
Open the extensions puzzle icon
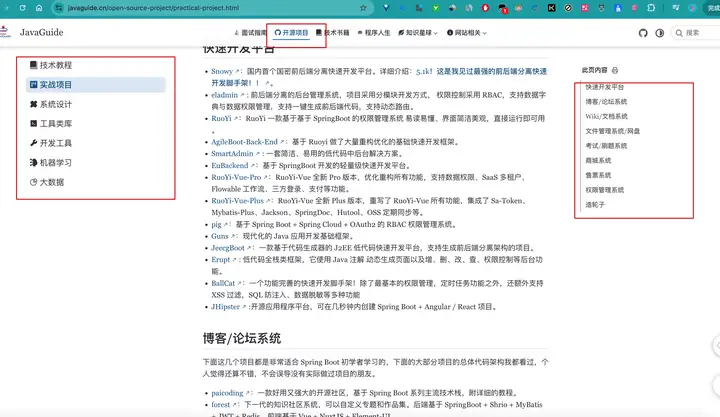(x=651, y=8)
